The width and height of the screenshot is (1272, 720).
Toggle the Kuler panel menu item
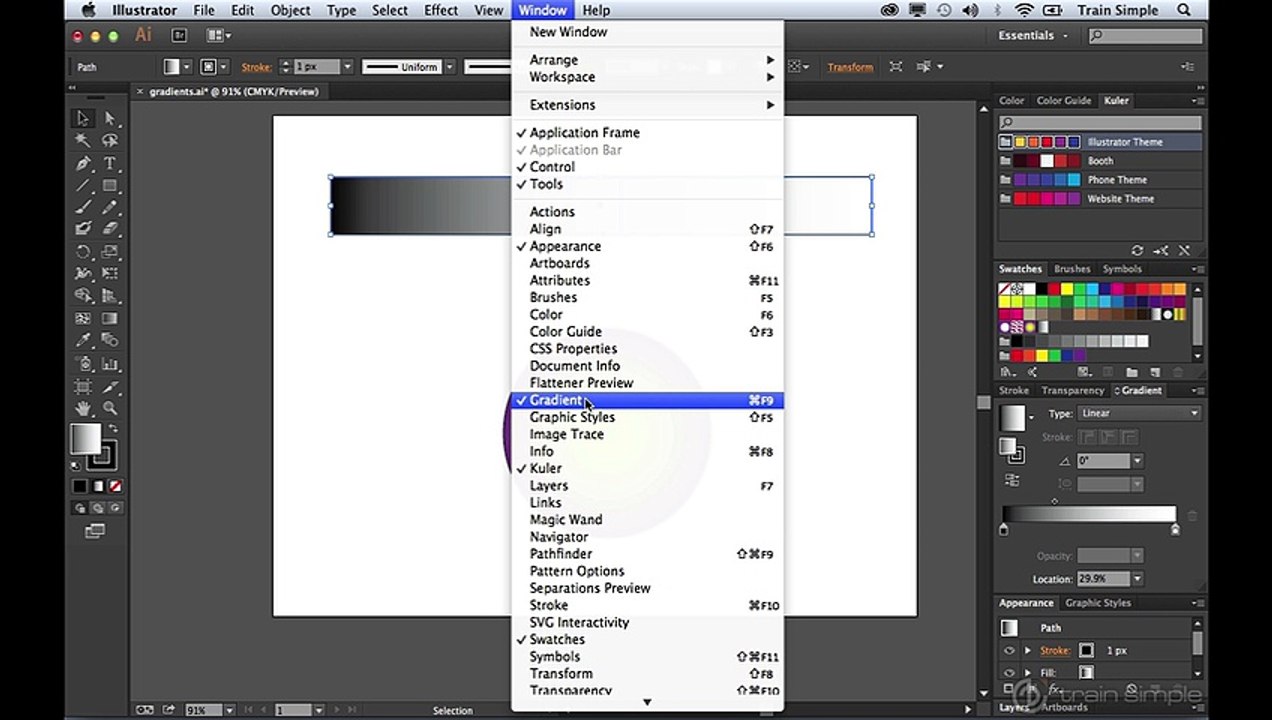tap(647, 468)
